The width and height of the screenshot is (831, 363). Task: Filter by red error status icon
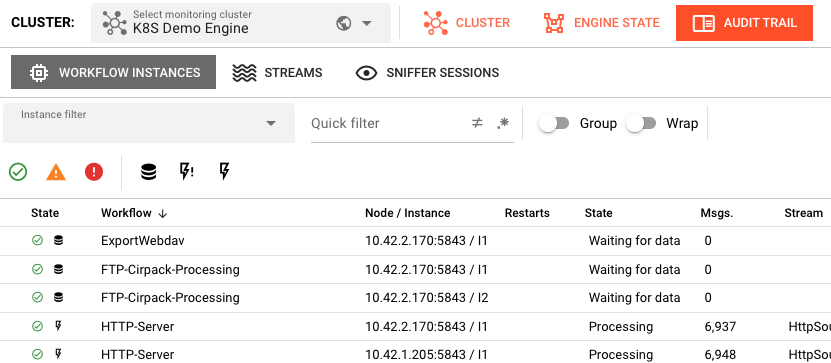point(94,172)
